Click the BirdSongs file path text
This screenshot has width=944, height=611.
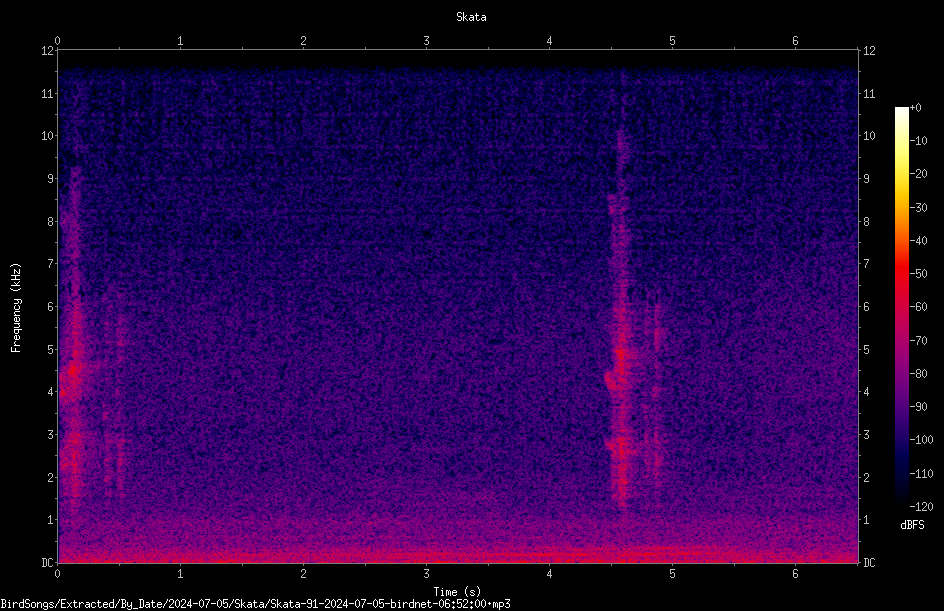tap(255, 604)
